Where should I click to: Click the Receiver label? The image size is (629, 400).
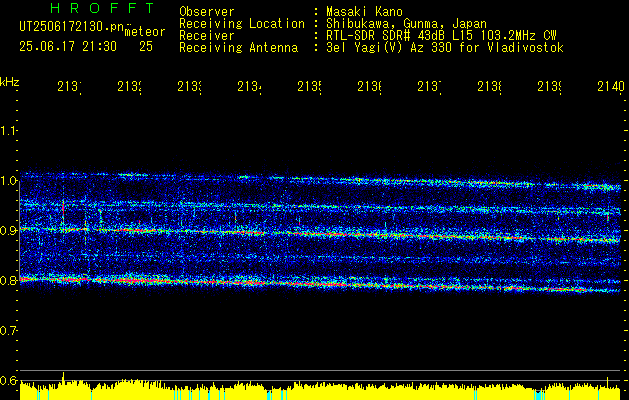[207, 36]
